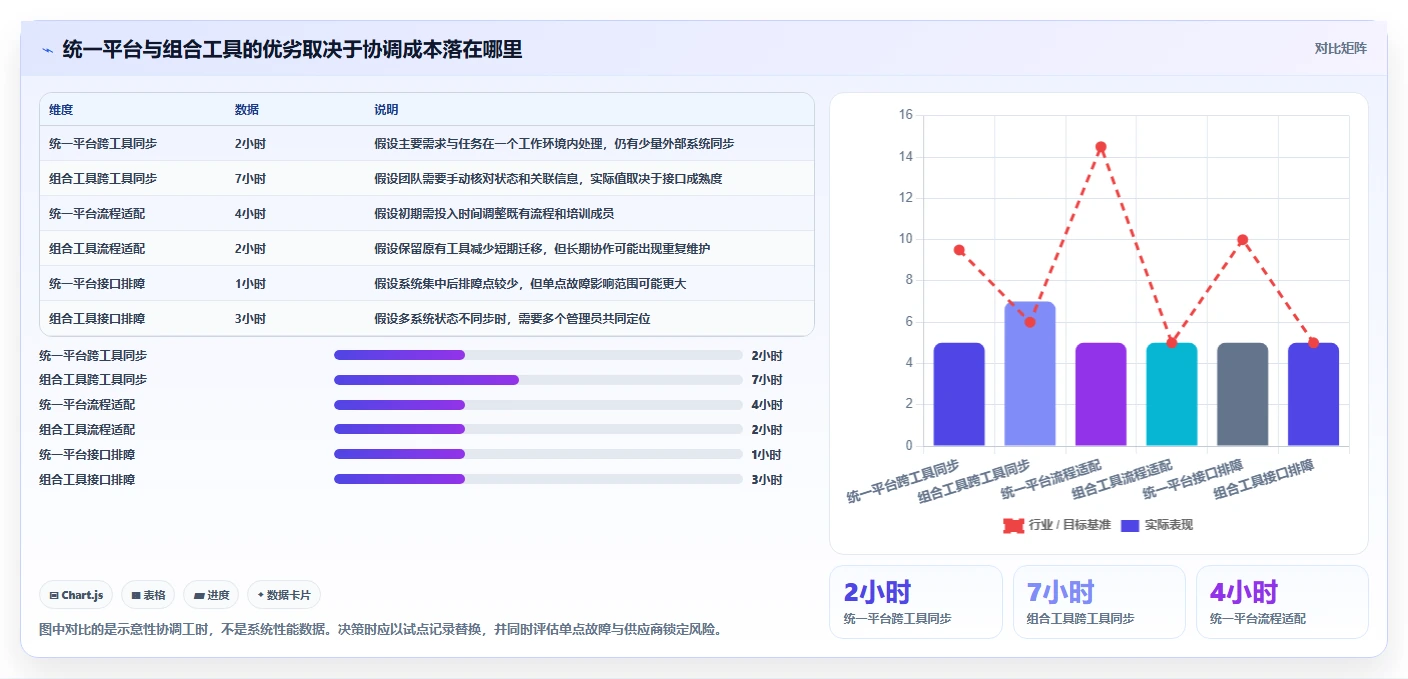This screenshot has height=679, width=1408.
Task: Toggle the 行业 / 目标基准 legend entry
Action: point(1056,525)
